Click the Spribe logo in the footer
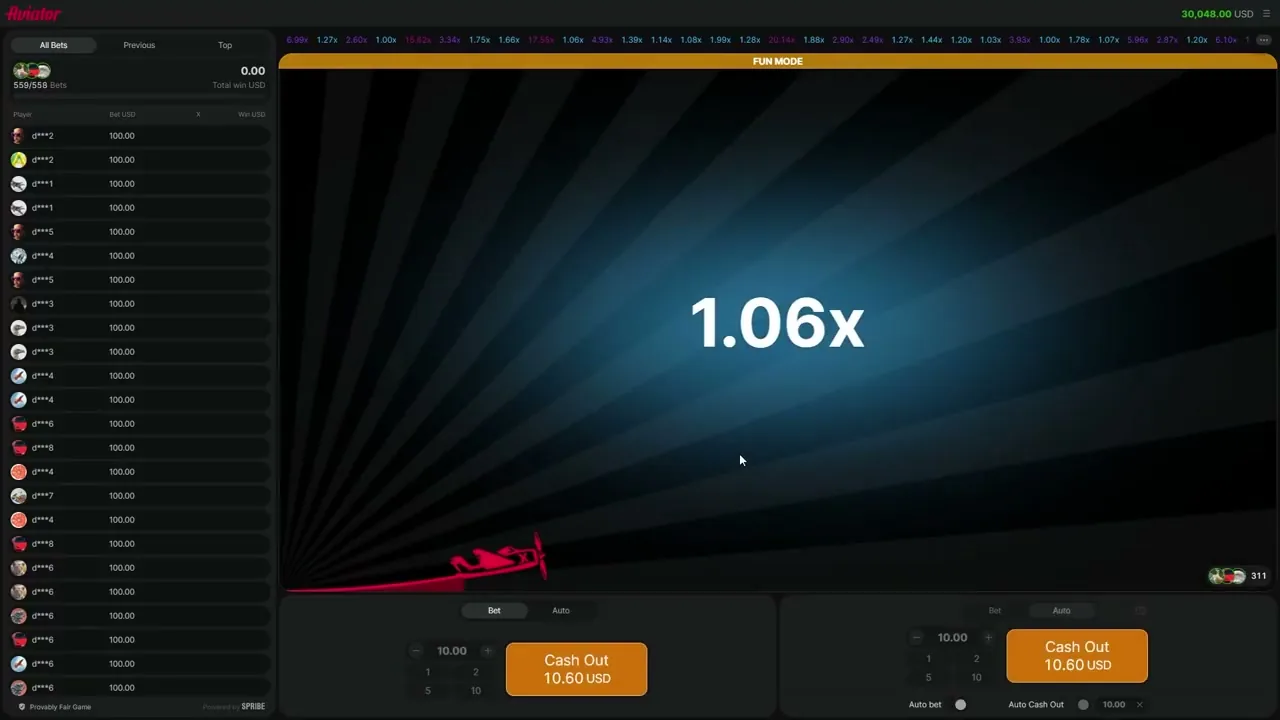1280x720 pixels. coord(253,707)
